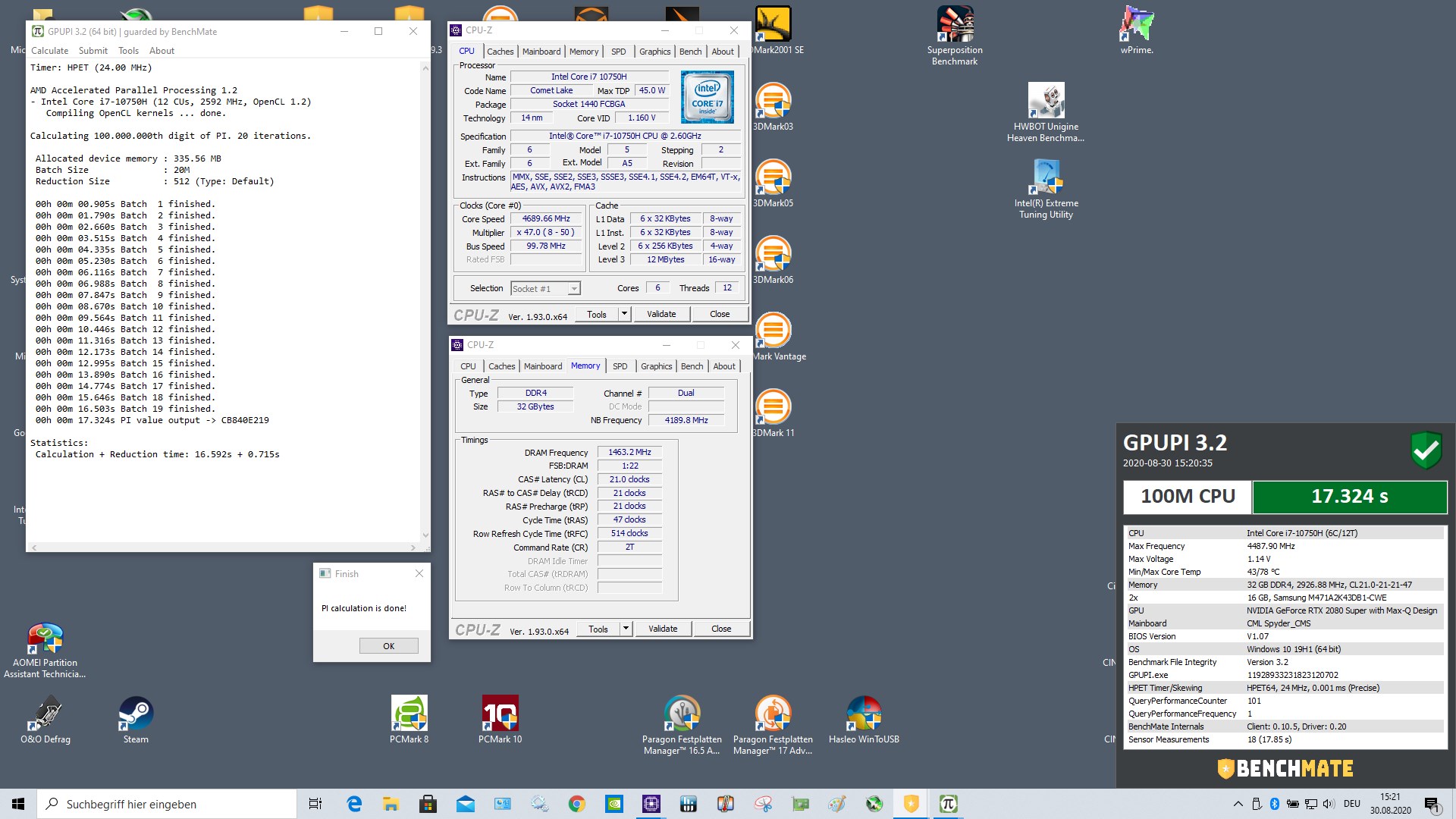Launch wPrime desktop icon
Screen dimensions: 1456x819
point(1137,30)
